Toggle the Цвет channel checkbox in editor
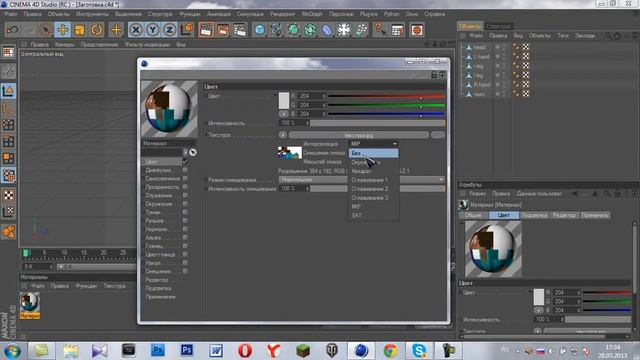 (185, 162)
